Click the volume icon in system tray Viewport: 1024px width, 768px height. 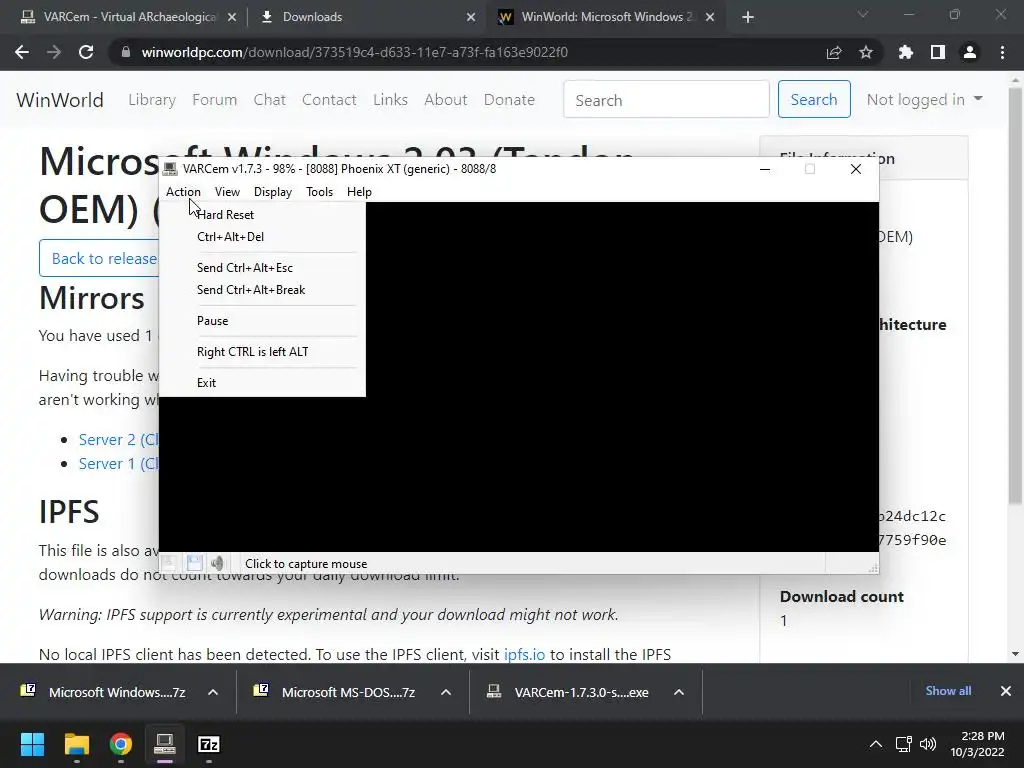[927, 744]
